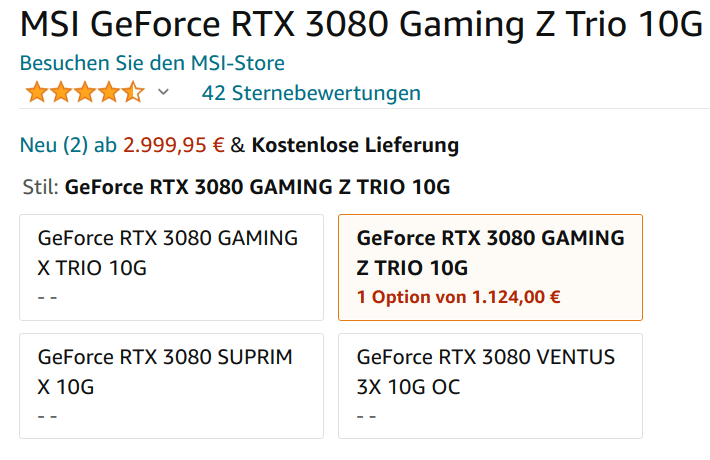This screenshot has width=710, height=460.
Task: Click the "Kostenlose Lieferung" text
Action: tap(355, 145)
